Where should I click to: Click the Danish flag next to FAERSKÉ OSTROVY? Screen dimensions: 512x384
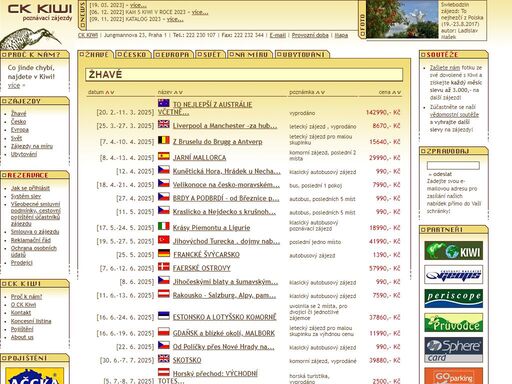(163, 267)
